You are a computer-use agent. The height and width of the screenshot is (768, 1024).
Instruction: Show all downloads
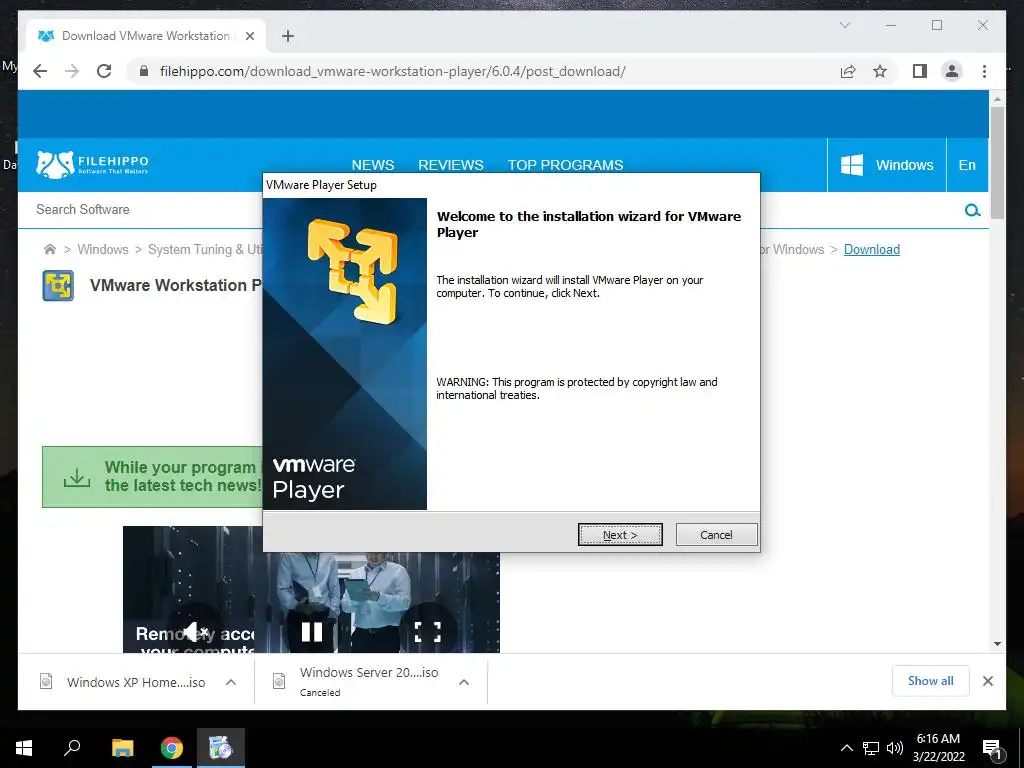pyautogui.click(x=931, y=680)
